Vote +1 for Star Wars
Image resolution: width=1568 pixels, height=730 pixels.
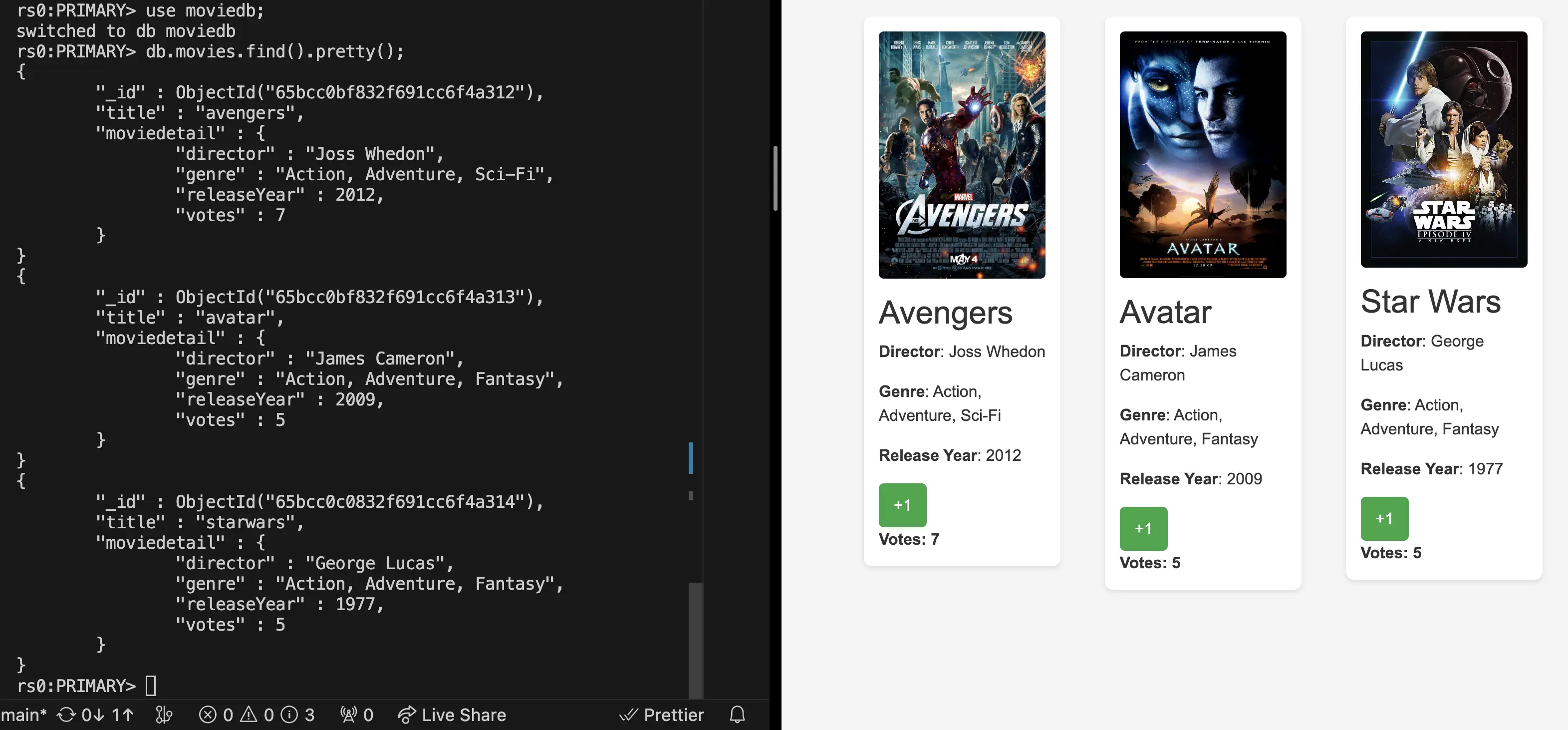point(1384,518)
